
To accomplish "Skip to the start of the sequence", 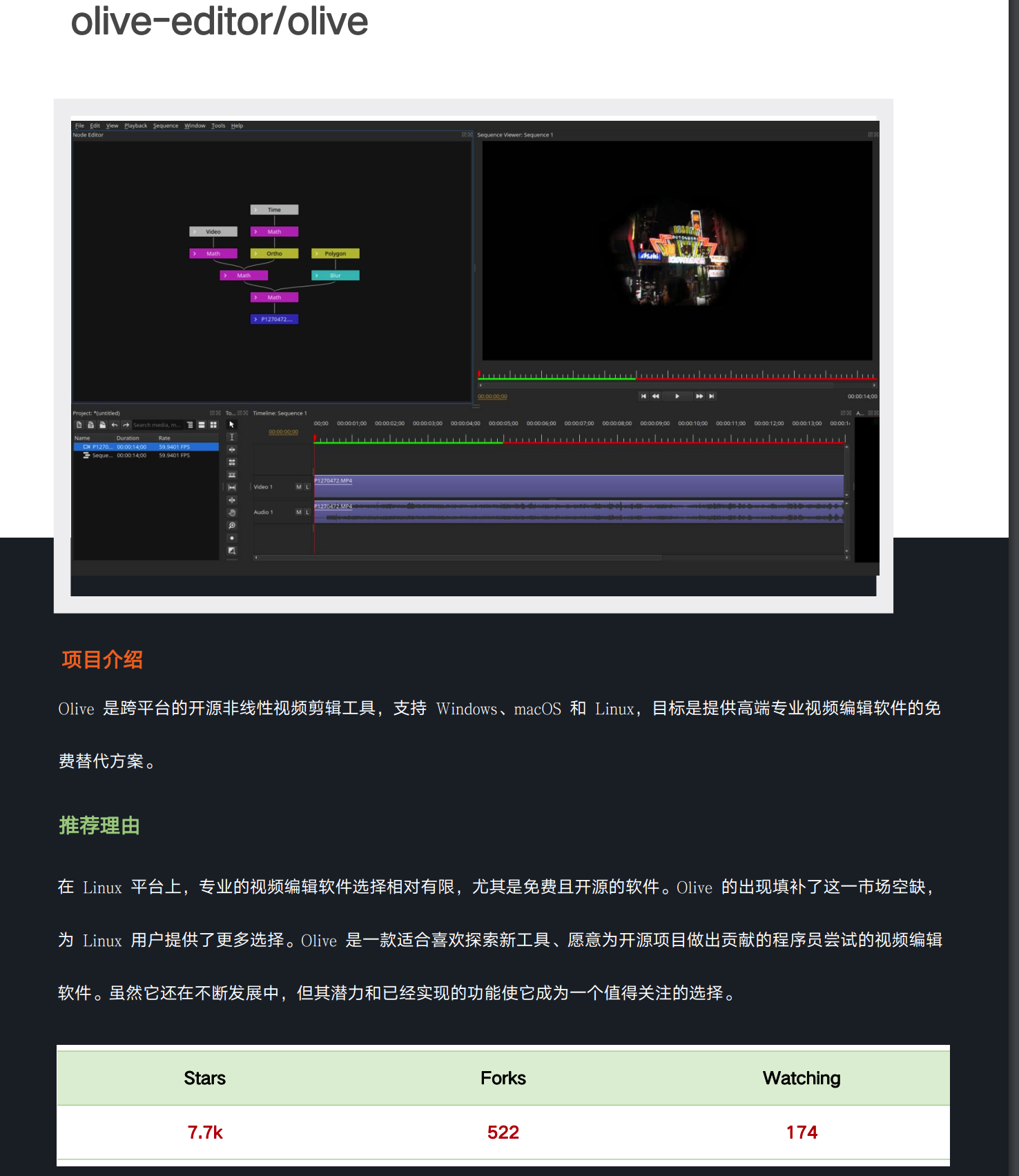I will [x=643, y=396].
